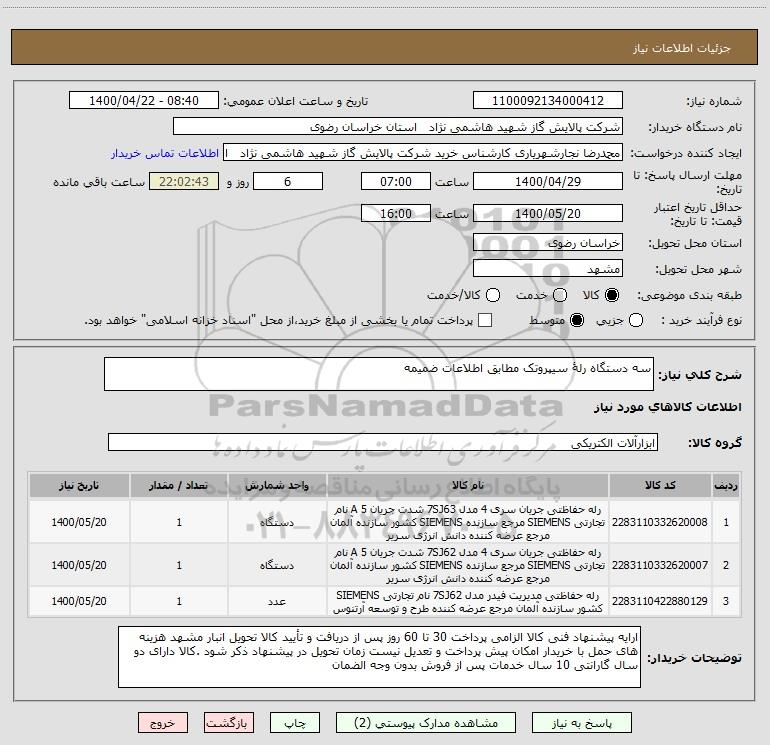The width and height of the screenshot is (770, 745).
Task: Select the متوسط purchase type radio
Action: coord(577,320)
